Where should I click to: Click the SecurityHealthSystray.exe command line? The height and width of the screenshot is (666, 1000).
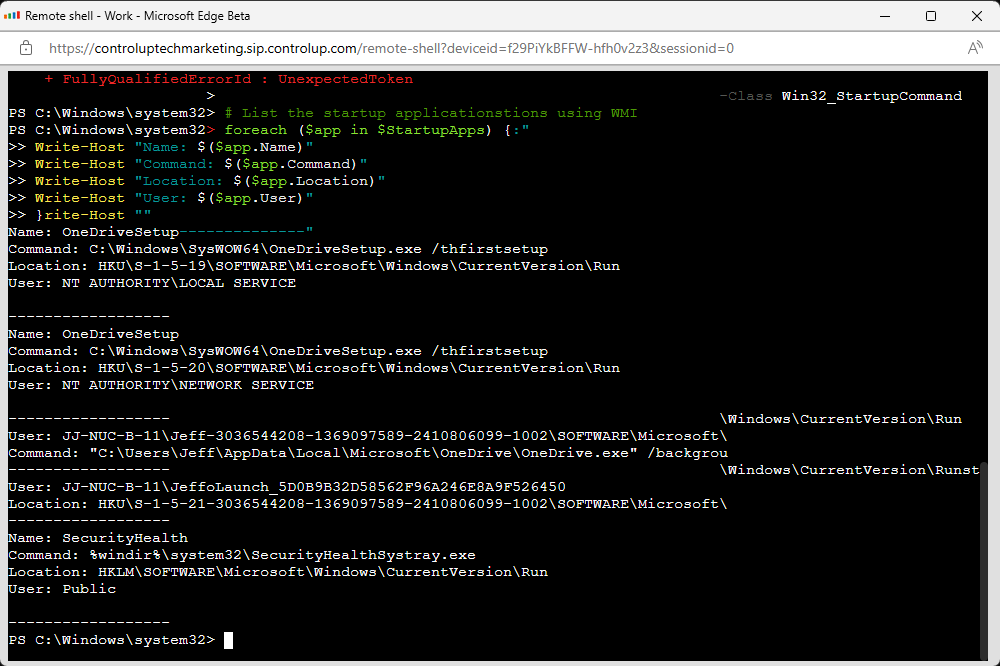242,555
